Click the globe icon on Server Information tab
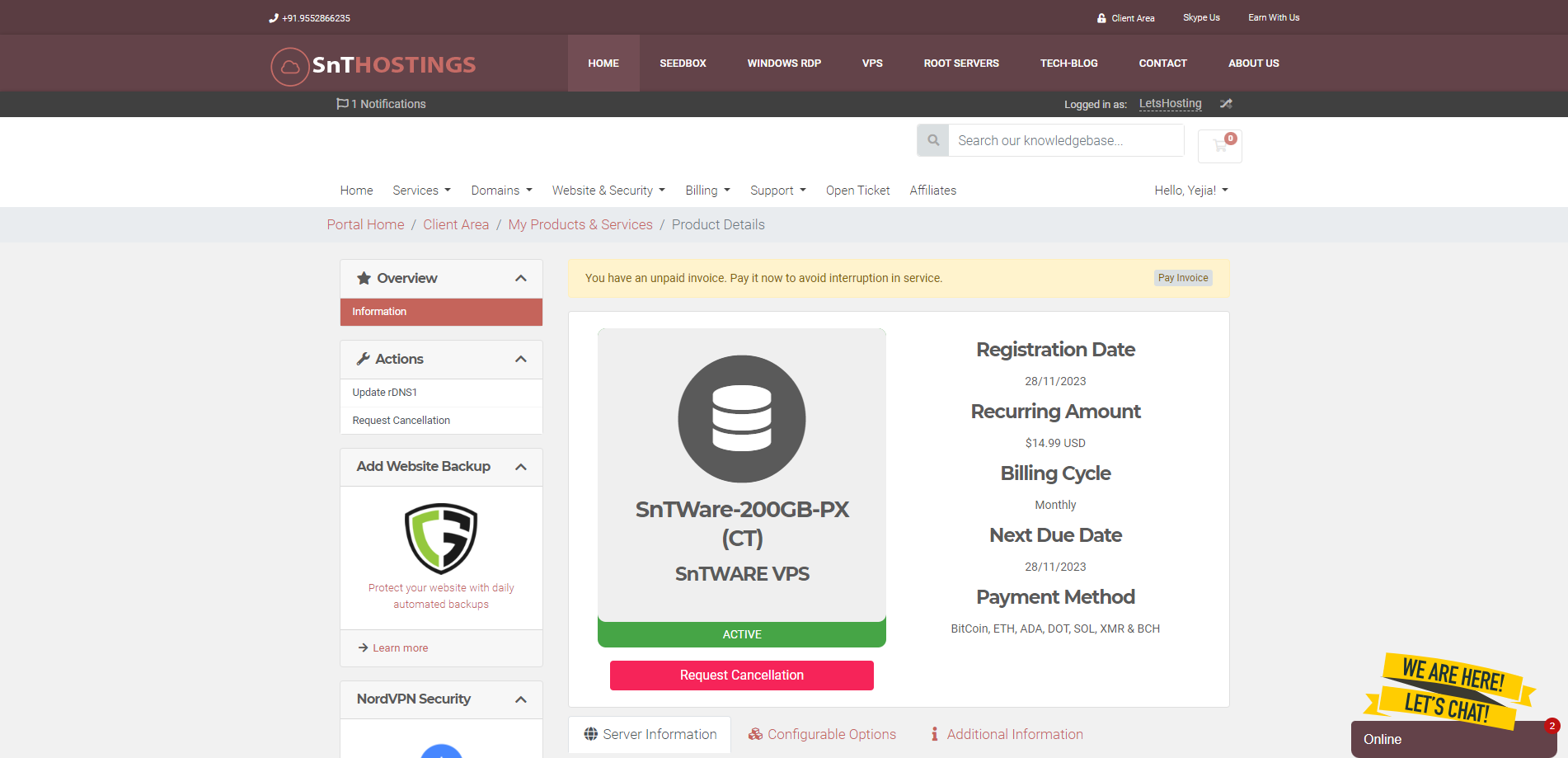Image resolution: width=1568 pixels, height=758 pixels. (591, 734)
